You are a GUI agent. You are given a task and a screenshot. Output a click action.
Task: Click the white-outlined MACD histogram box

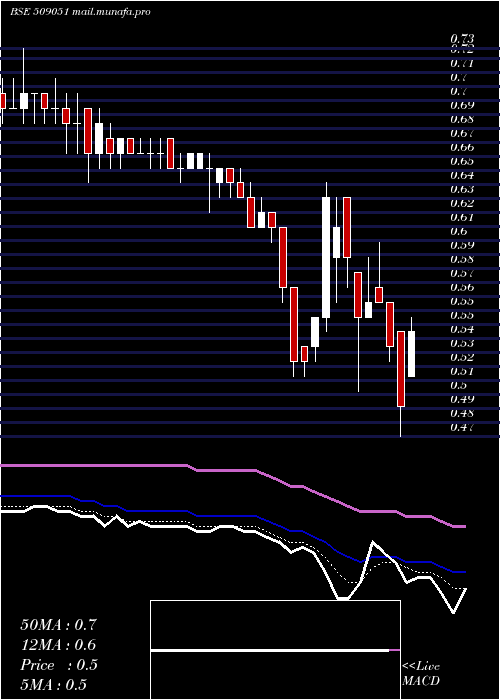coord(275,650)
